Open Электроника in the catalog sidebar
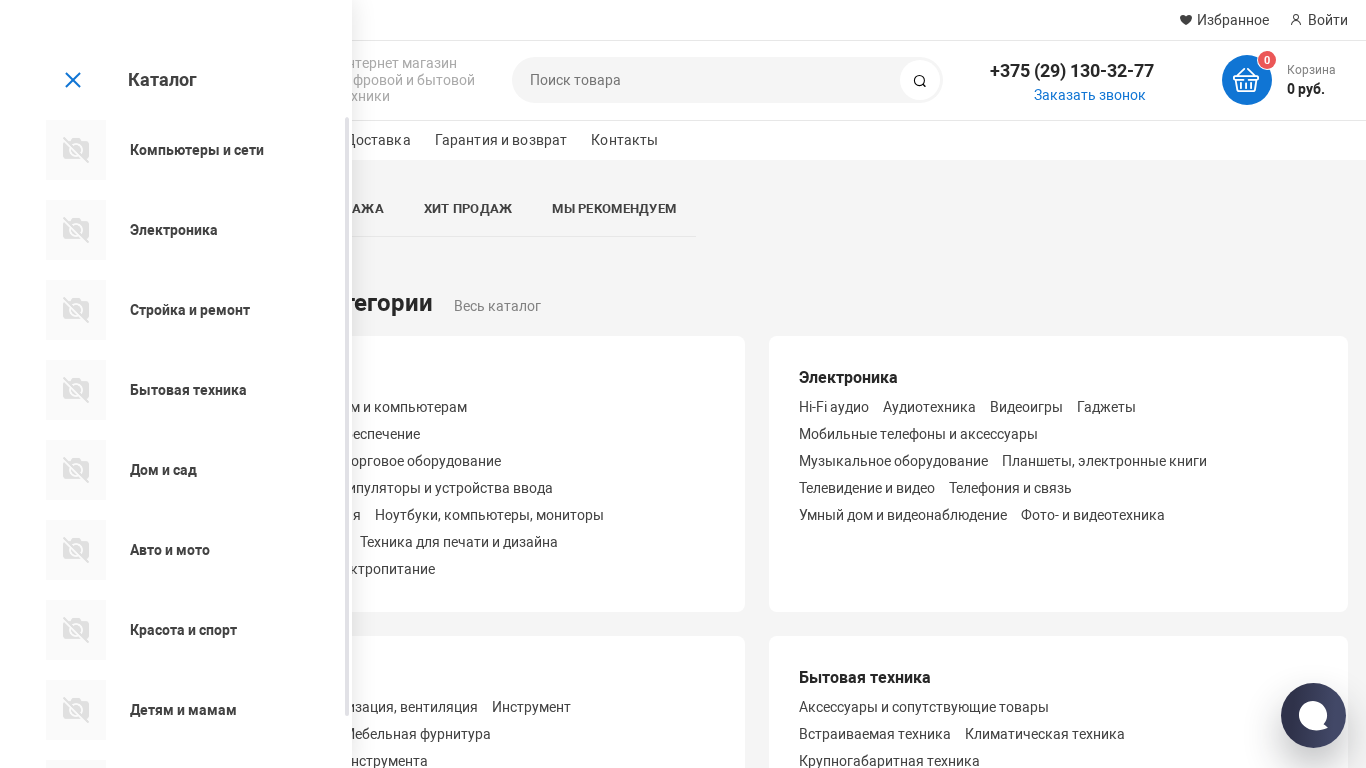The image size is (1366, 768). 174,230
